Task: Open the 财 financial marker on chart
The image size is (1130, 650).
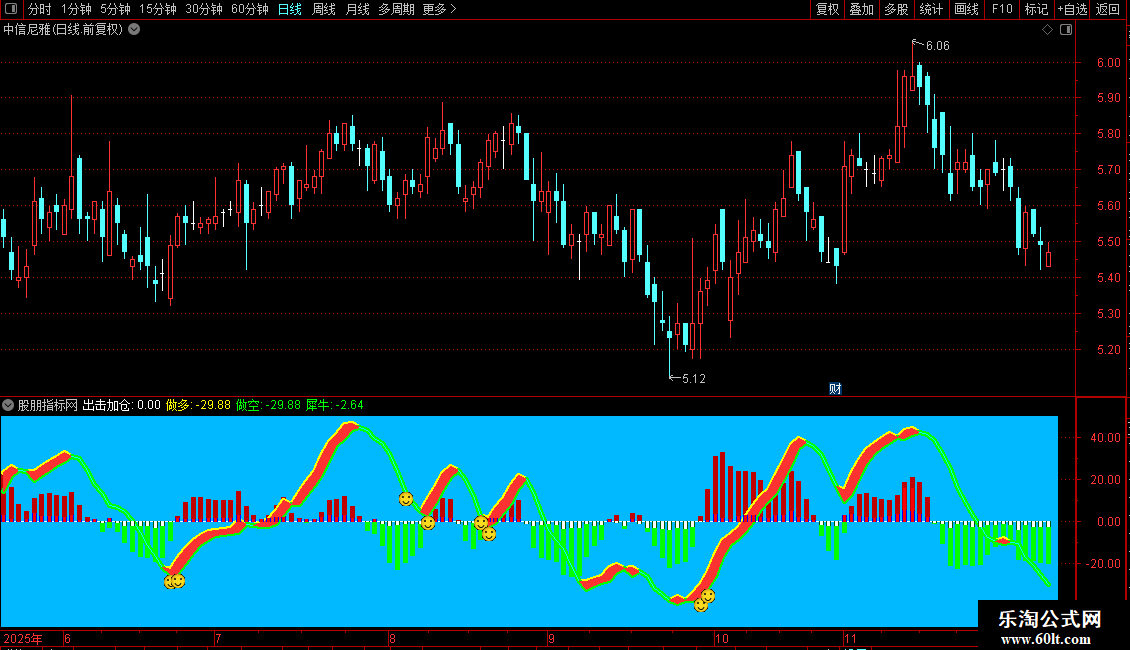Action: coord(835,388)
